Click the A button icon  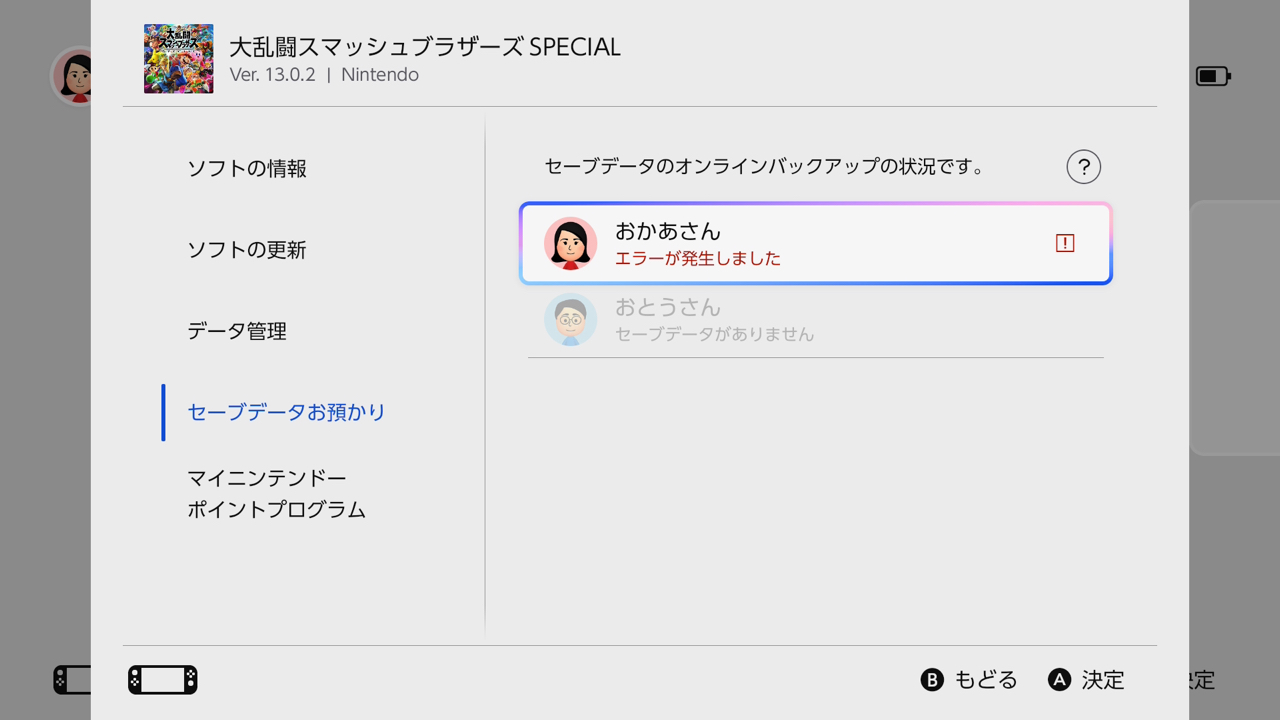coord(1060,680)
